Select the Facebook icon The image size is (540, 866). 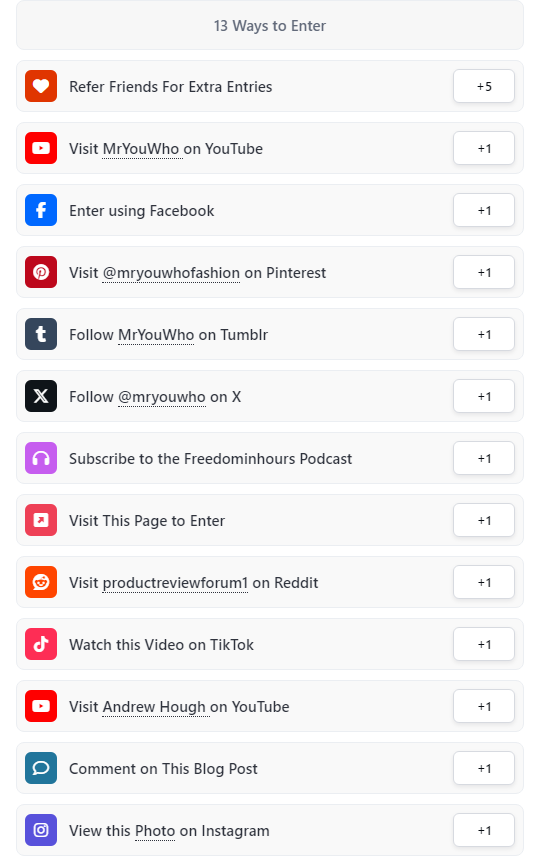41,210
